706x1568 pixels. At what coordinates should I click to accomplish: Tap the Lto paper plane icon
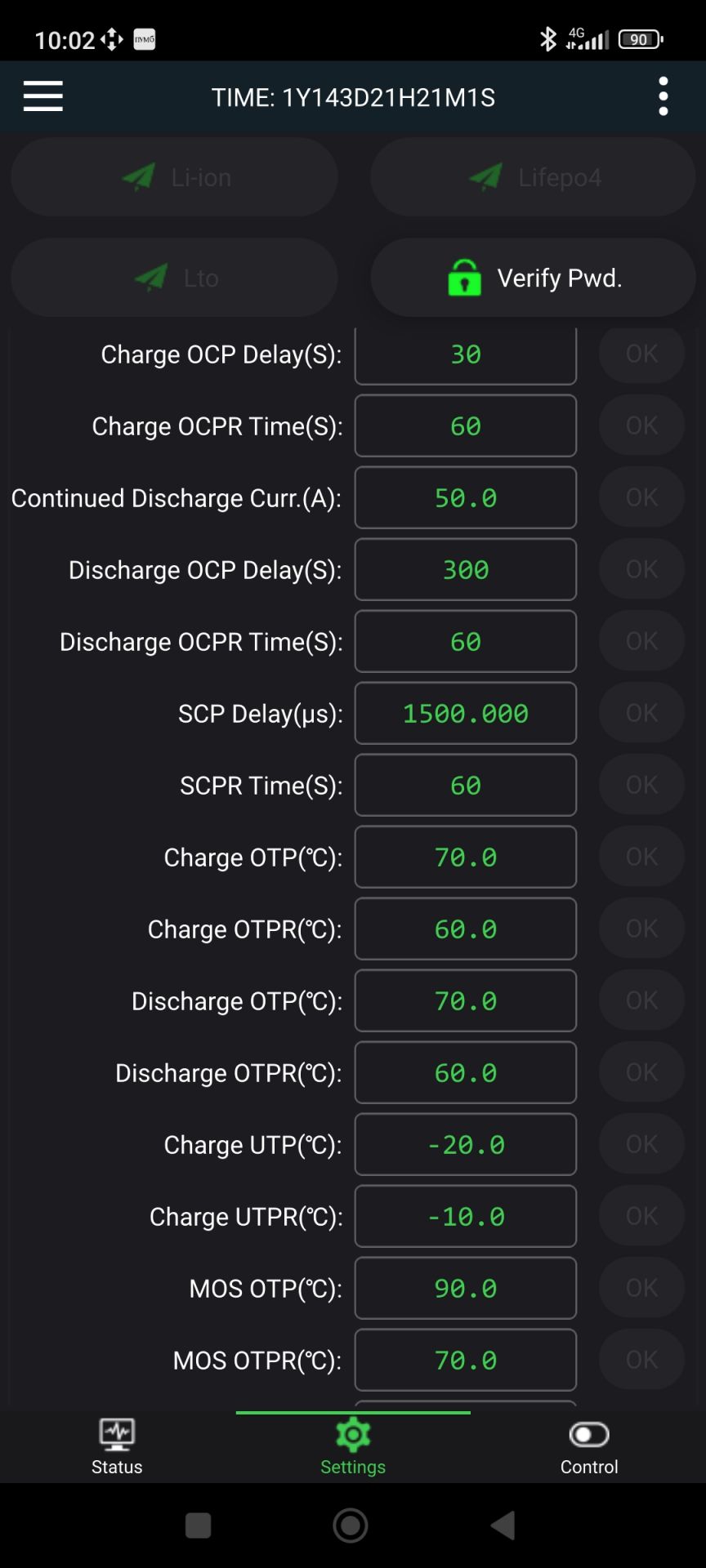151,278
